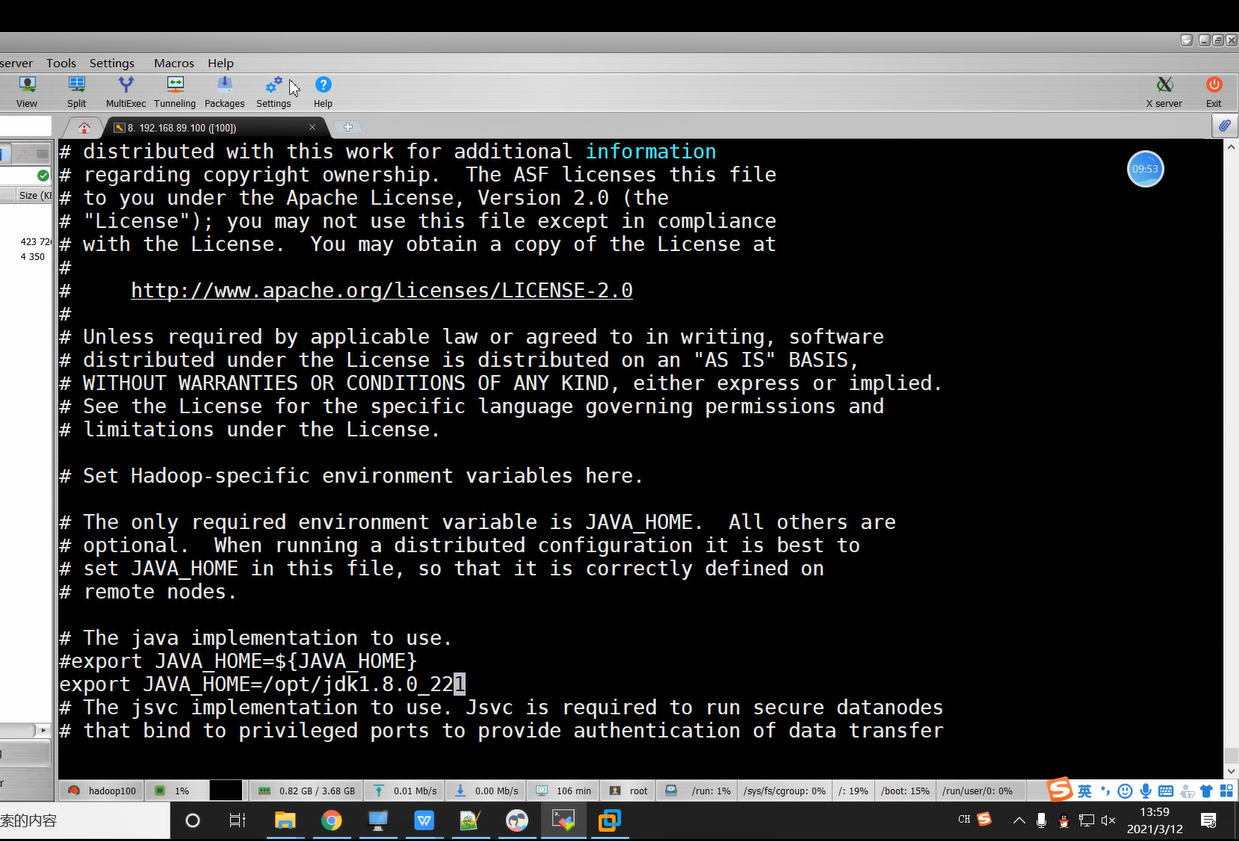Click the word information in cyan

click(651, 152)
